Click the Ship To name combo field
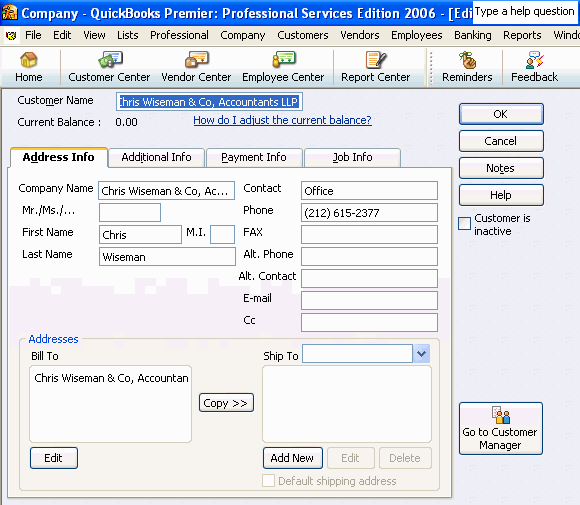 click(357, 354)
